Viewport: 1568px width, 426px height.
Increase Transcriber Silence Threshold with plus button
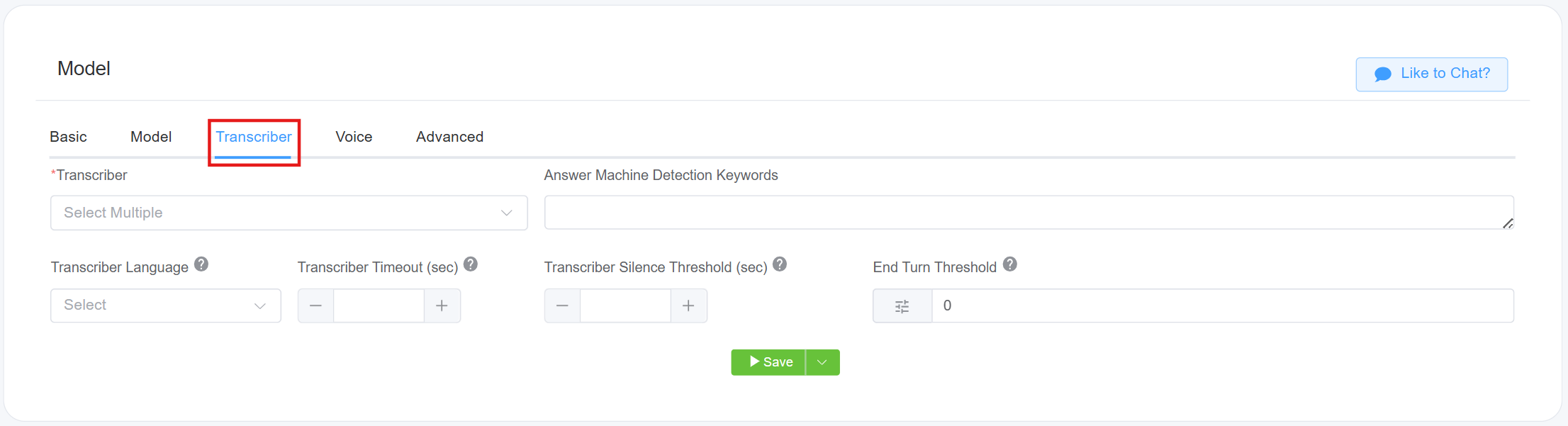[688, 306]
